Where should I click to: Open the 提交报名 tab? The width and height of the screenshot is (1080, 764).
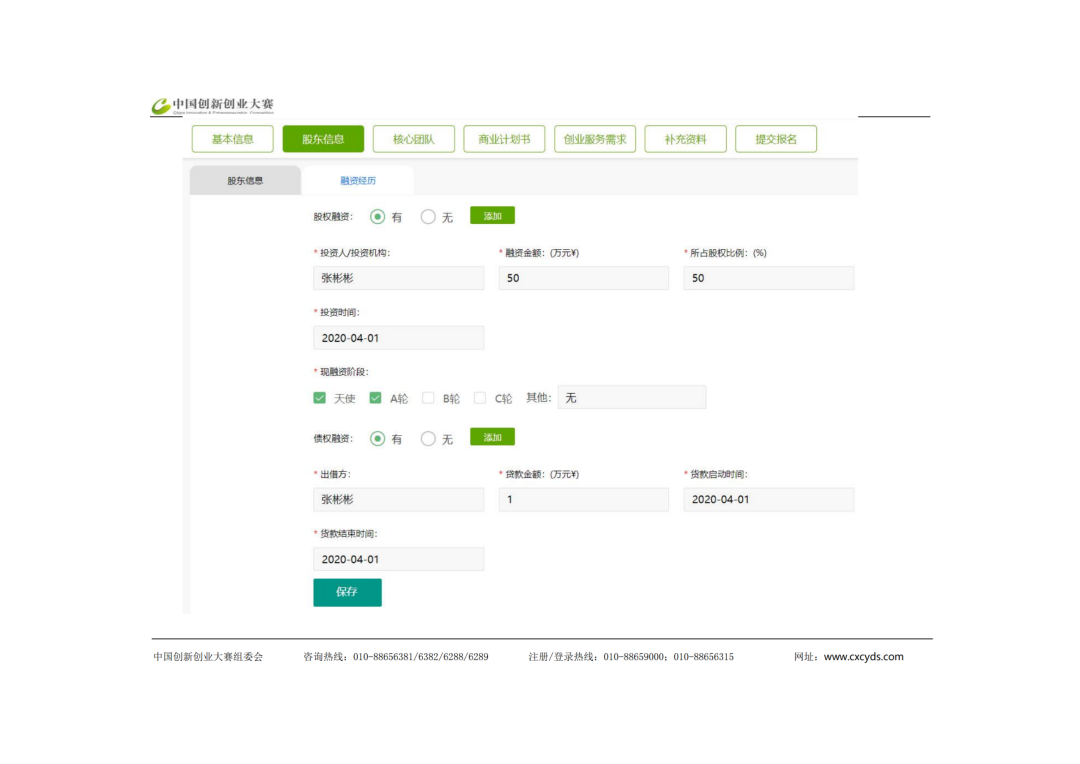776,139
